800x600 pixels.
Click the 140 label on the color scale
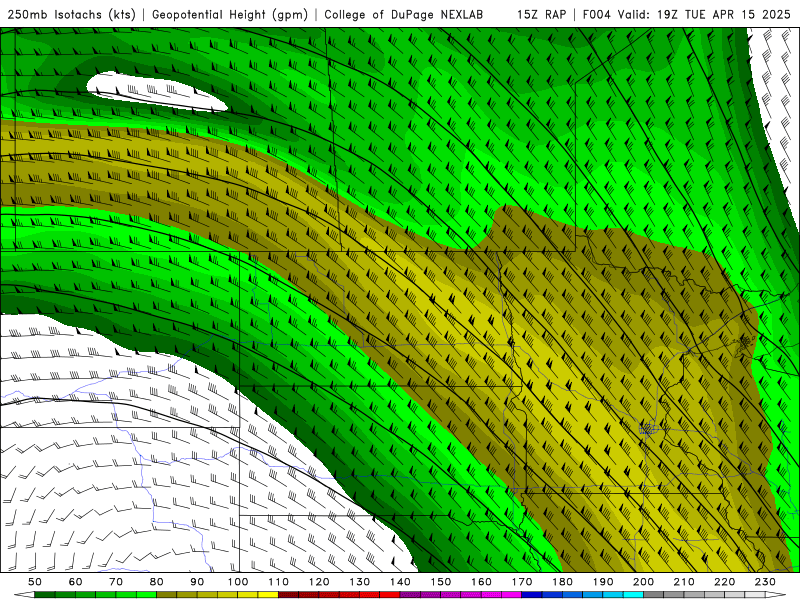400,582
